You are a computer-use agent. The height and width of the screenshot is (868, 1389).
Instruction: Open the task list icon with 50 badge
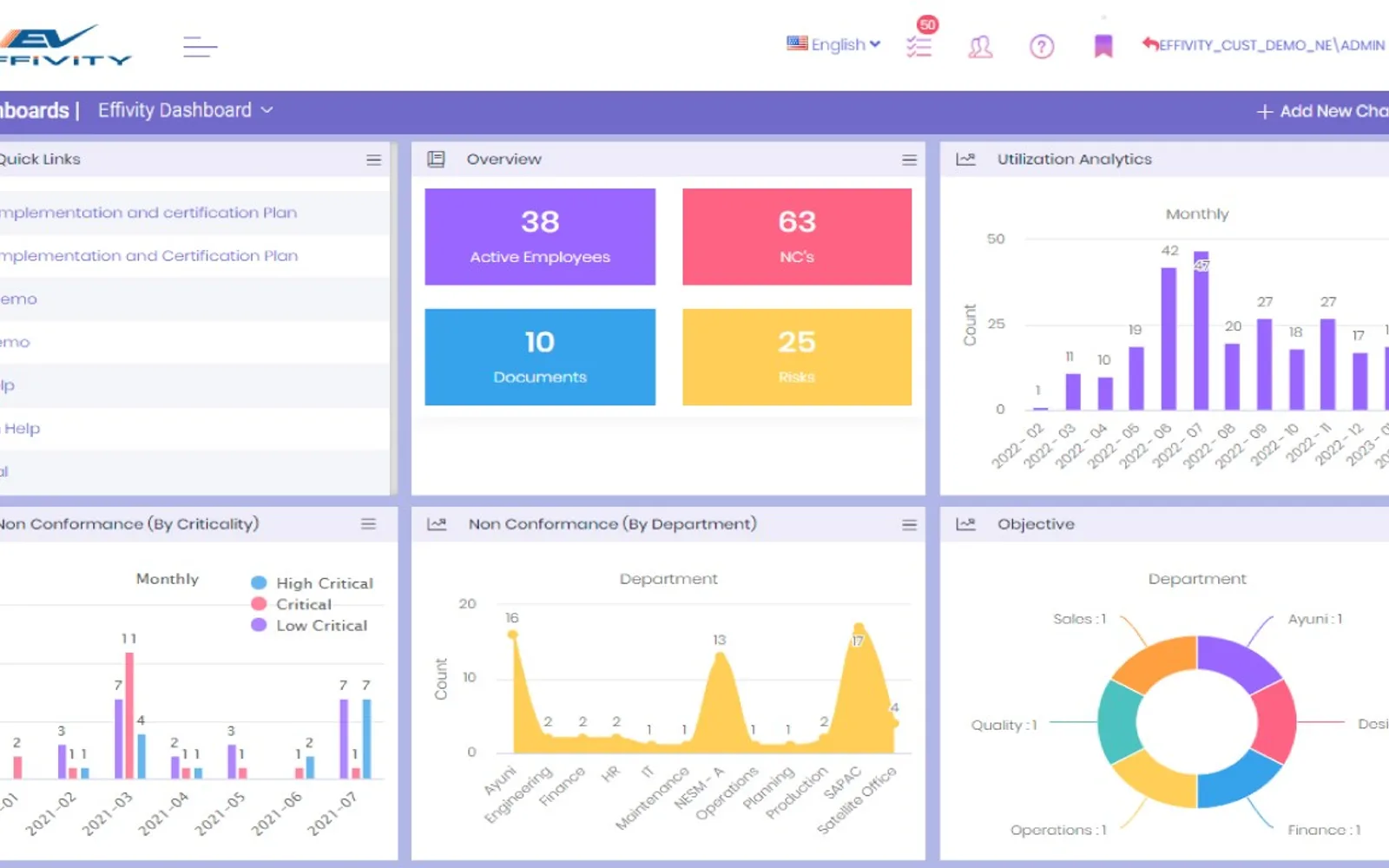tap(919, 46)
